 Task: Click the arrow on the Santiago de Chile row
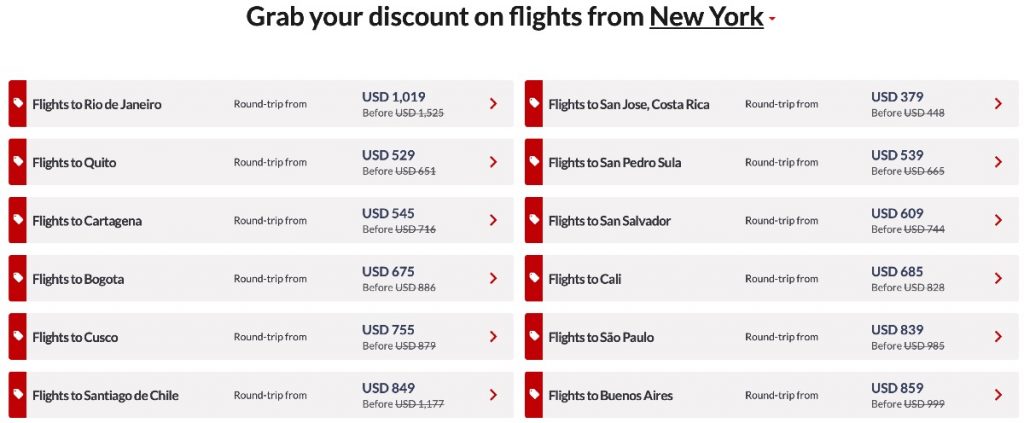[493, 395]
